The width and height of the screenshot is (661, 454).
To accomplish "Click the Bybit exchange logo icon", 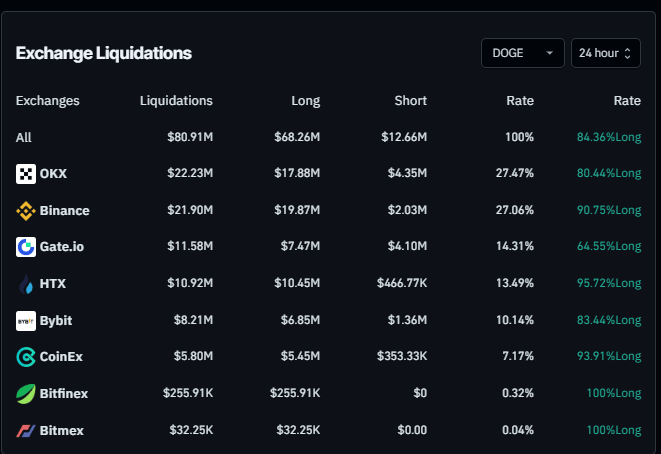I will tap(26, 321).
